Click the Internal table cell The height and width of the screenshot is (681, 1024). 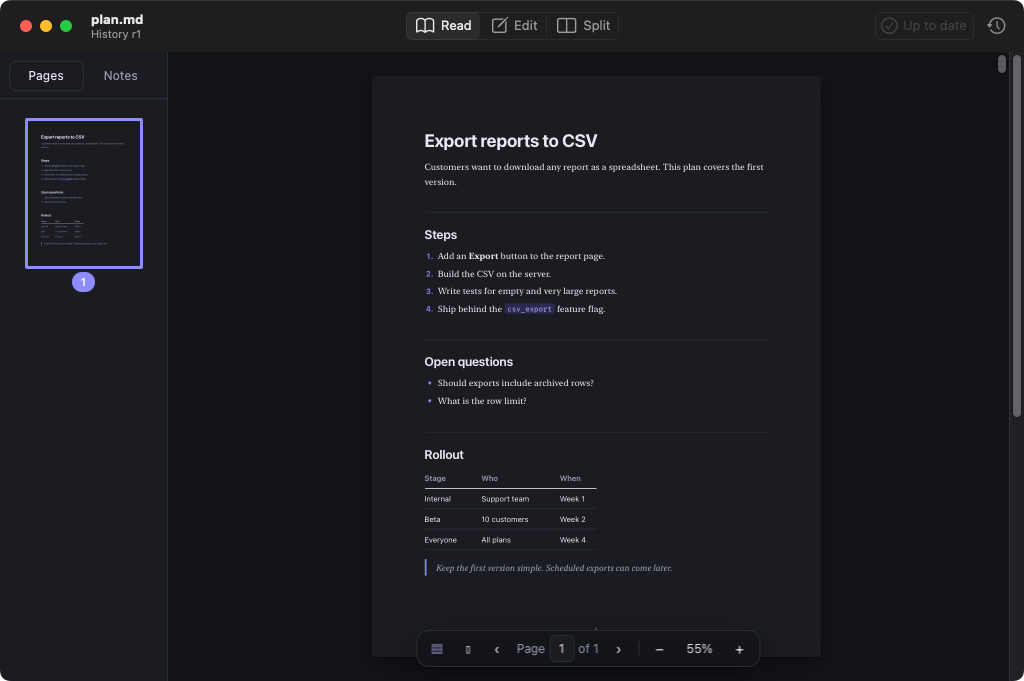[438, 499]
